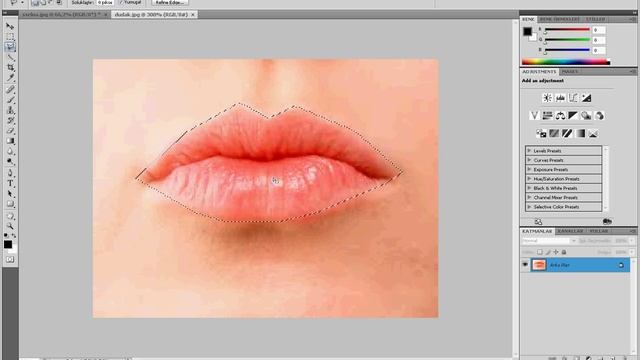Expand Selective Color Presets
640x360 pixels.
pyautogui.click(x=529, y=207)
